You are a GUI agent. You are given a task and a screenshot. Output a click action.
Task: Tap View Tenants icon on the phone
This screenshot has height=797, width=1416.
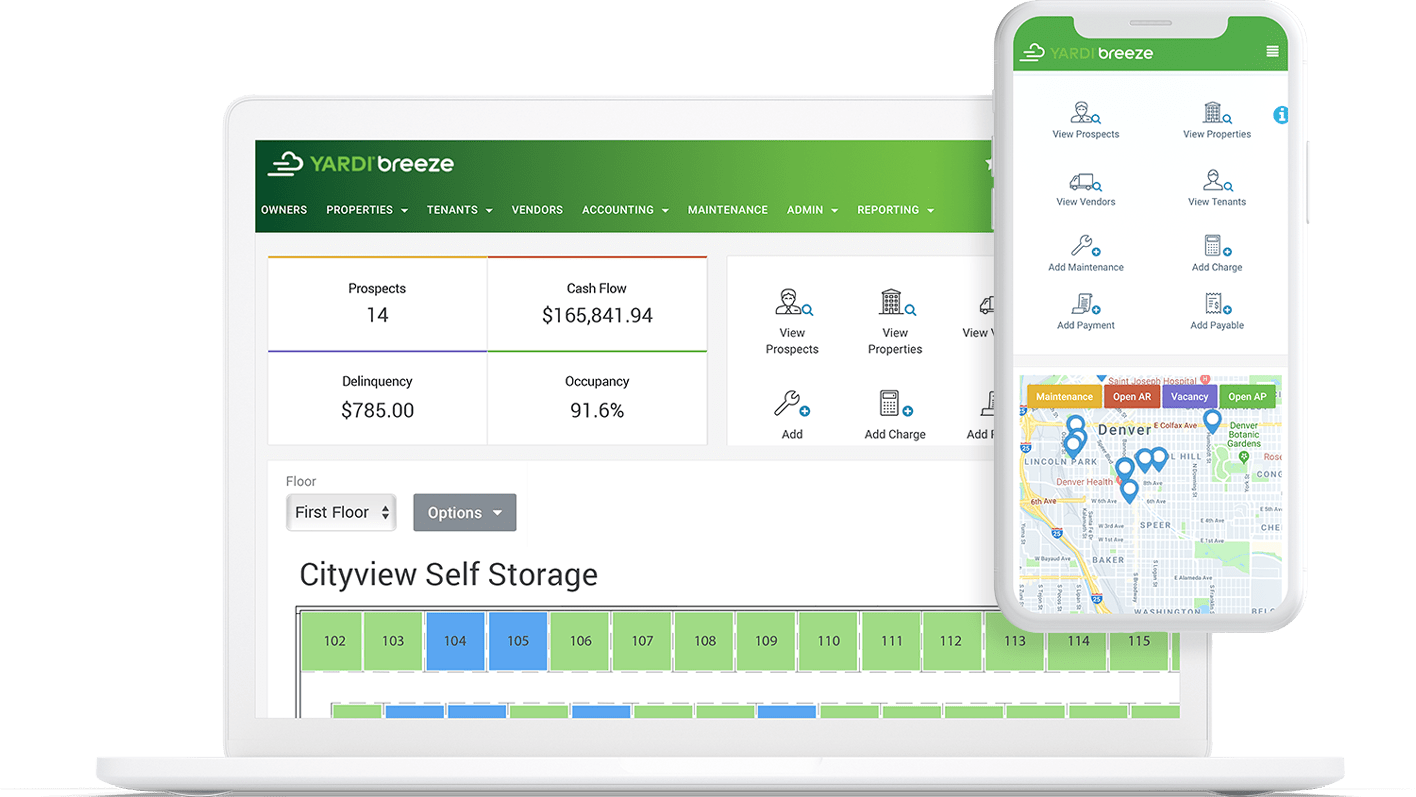[1216, 182]
